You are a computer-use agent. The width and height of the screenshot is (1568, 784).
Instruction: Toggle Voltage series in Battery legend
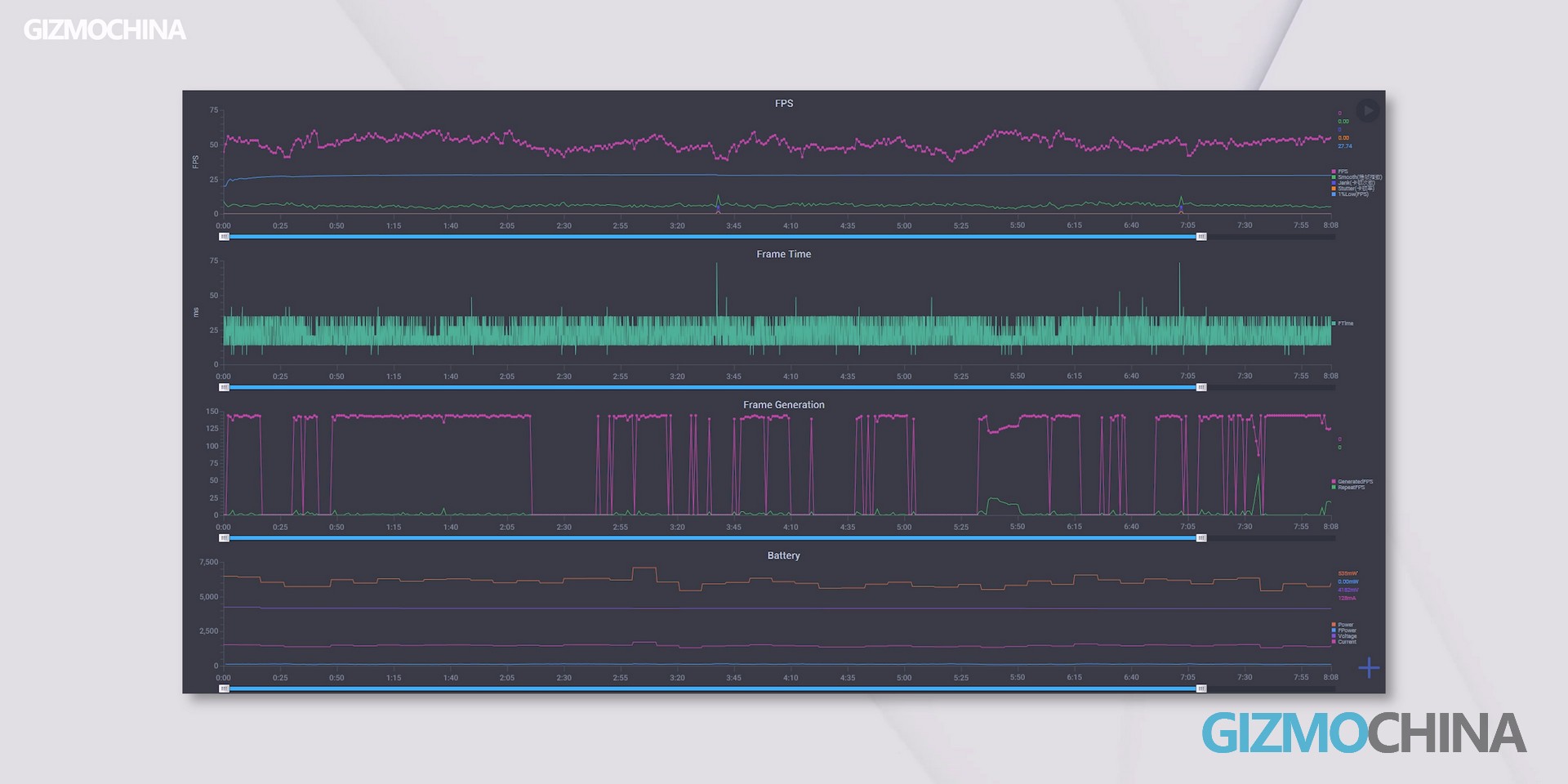click(1346, 636)
